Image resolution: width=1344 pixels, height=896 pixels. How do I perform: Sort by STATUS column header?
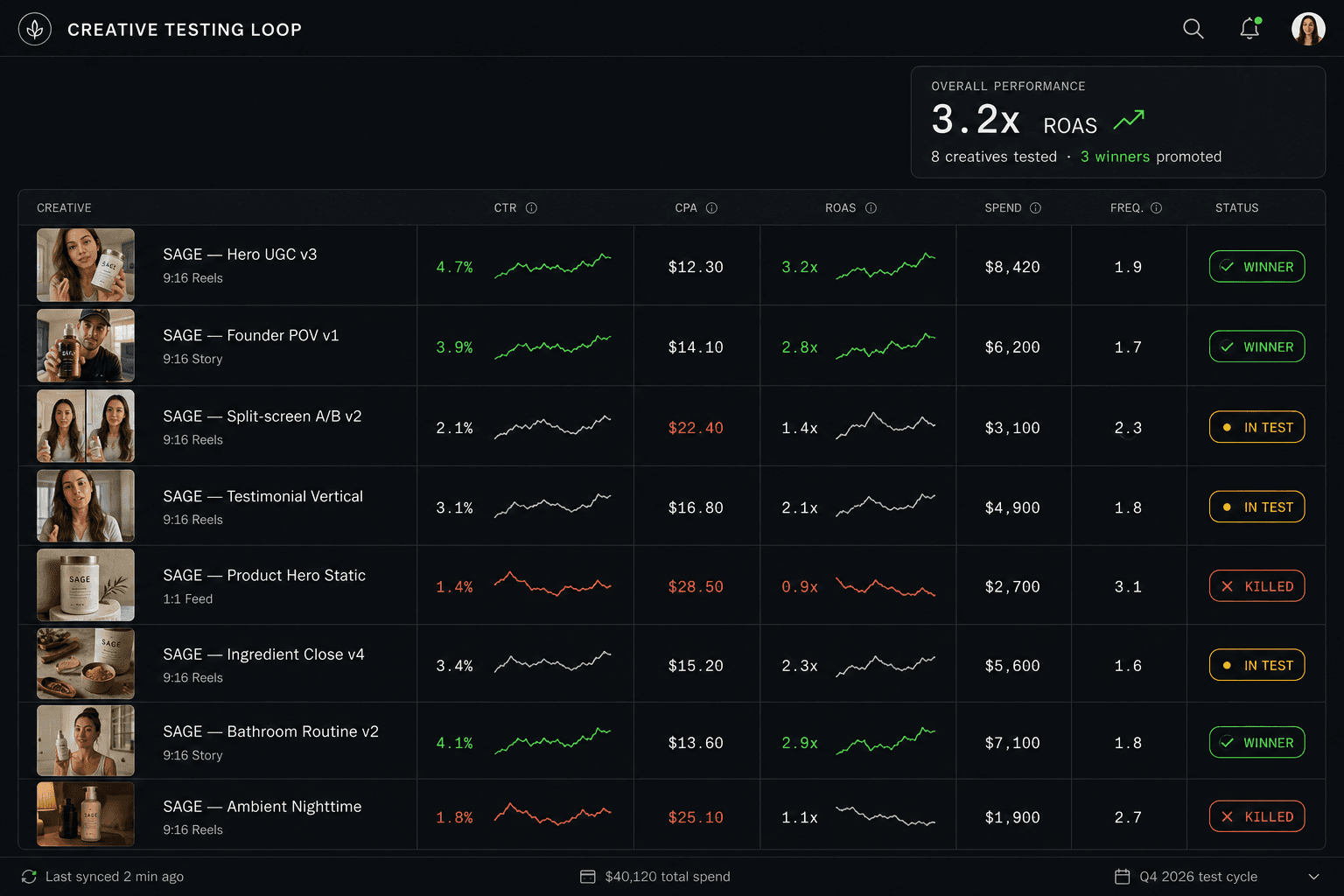[x=1236, y=208]
